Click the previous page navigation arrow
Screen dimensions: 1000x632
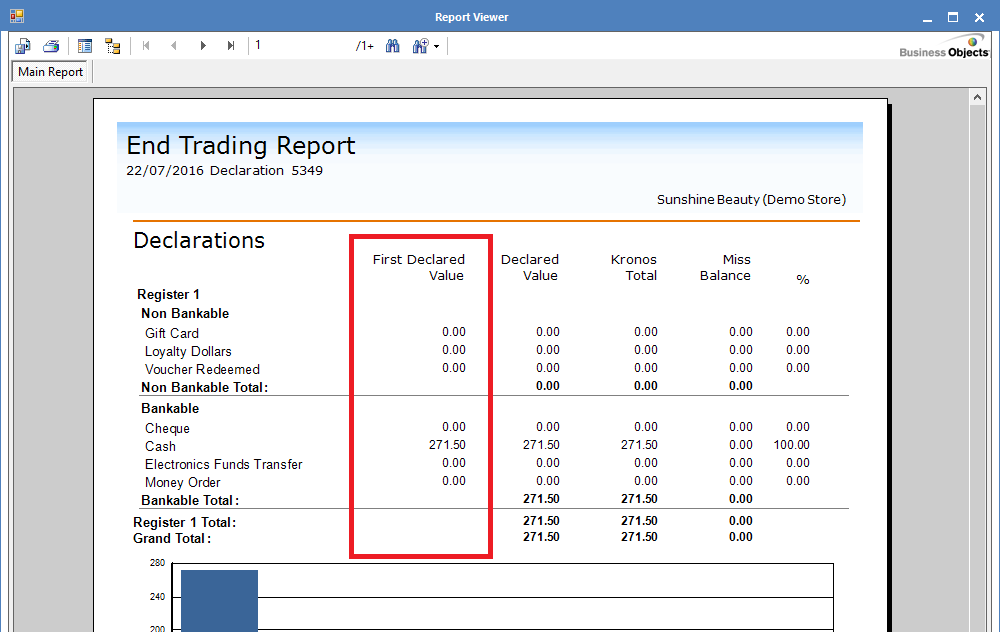click(174, 45)
